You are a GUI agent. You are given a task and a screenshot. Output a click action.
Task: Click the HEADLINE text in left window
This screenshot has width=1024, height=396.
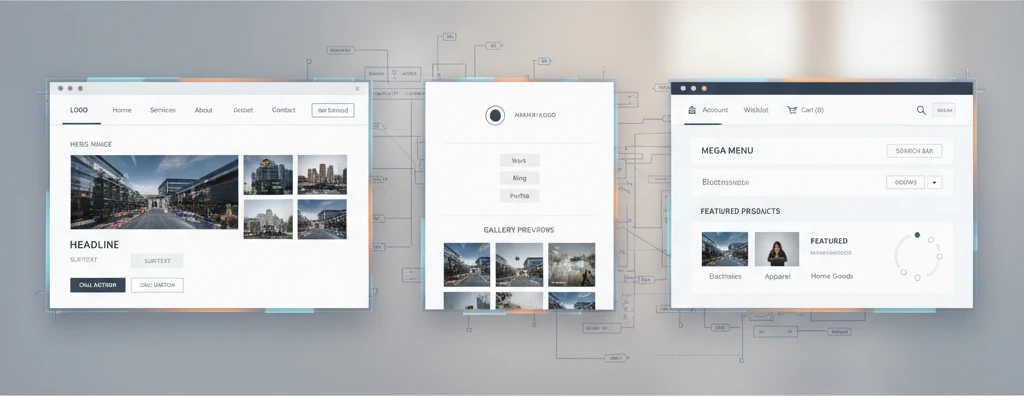(94, 244)
